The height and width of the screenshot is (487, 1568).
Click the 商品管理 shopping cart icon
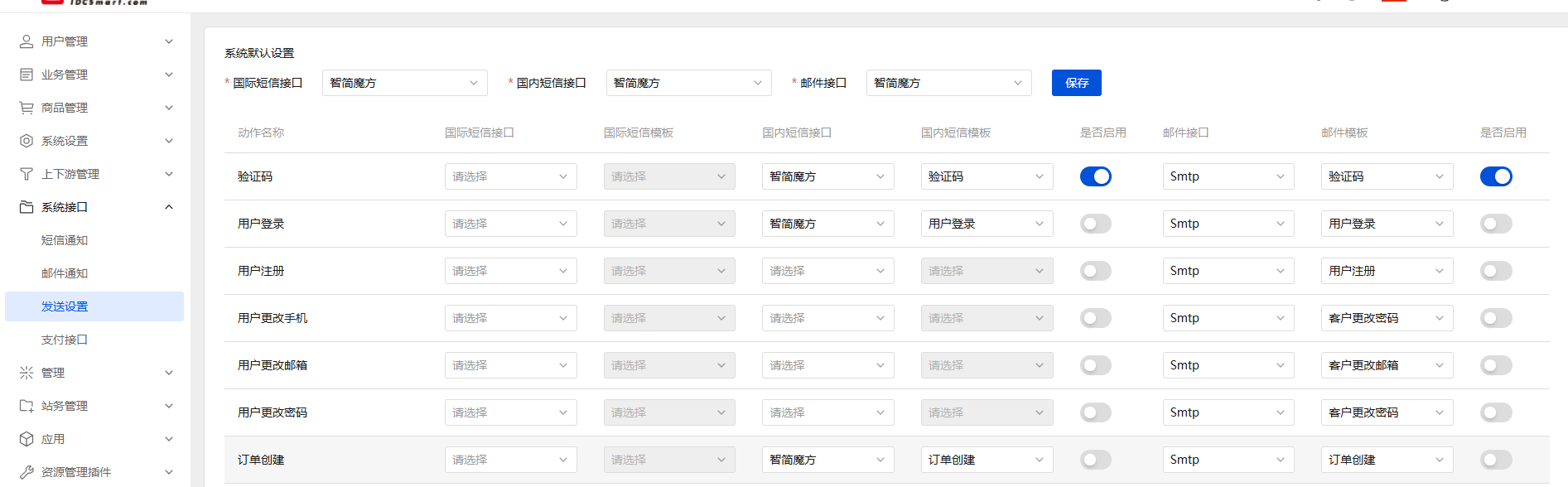click(x=27, y=108)
